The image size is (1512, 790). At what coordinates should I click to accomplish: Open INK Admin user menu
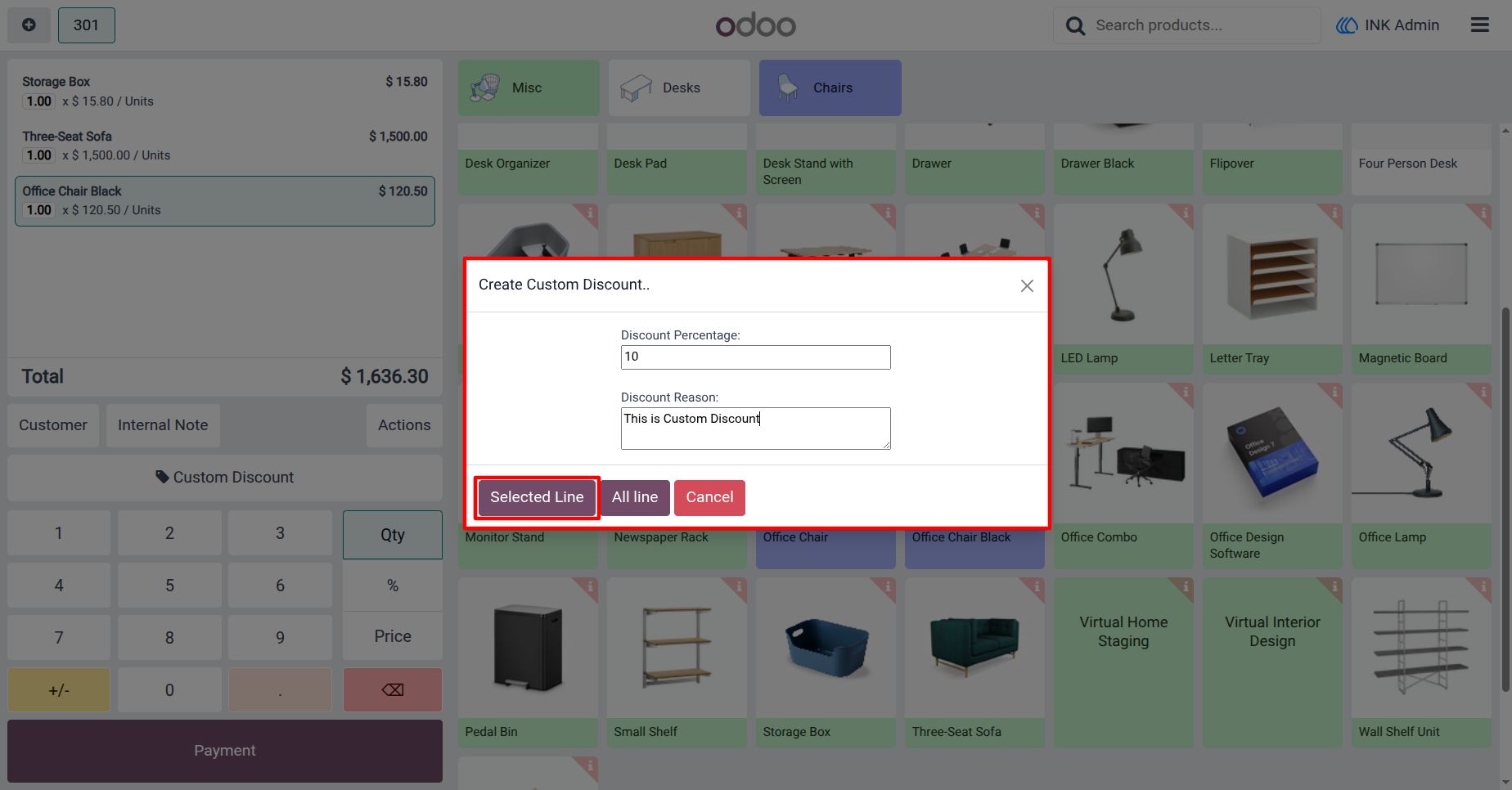(1388, 25)
